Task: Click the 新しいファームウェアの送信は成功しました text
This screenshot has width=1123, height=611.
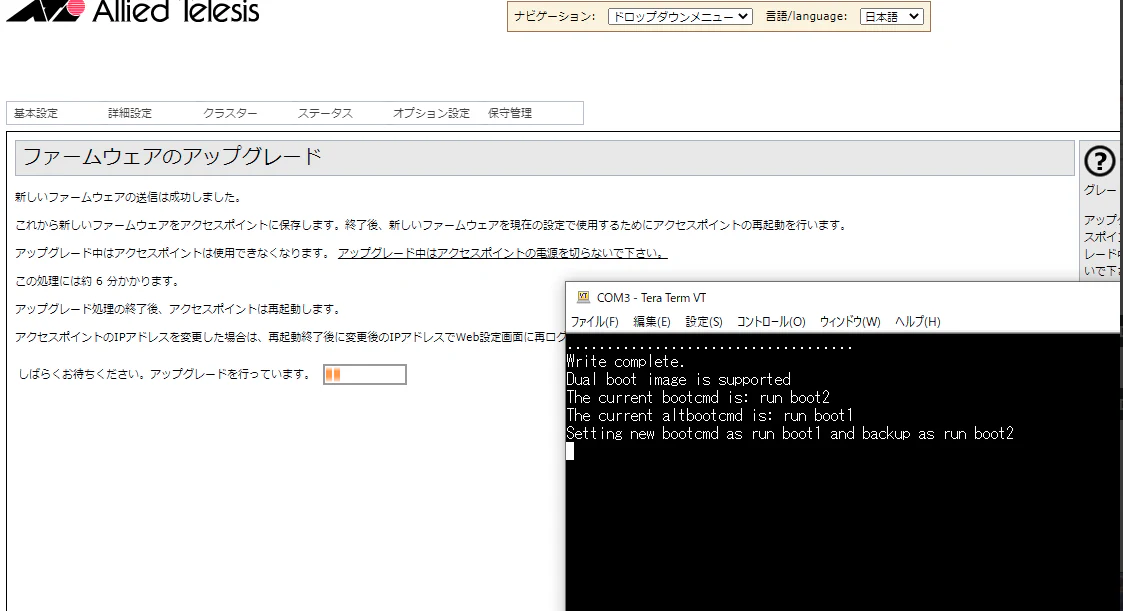Action: tap(129, 197)
